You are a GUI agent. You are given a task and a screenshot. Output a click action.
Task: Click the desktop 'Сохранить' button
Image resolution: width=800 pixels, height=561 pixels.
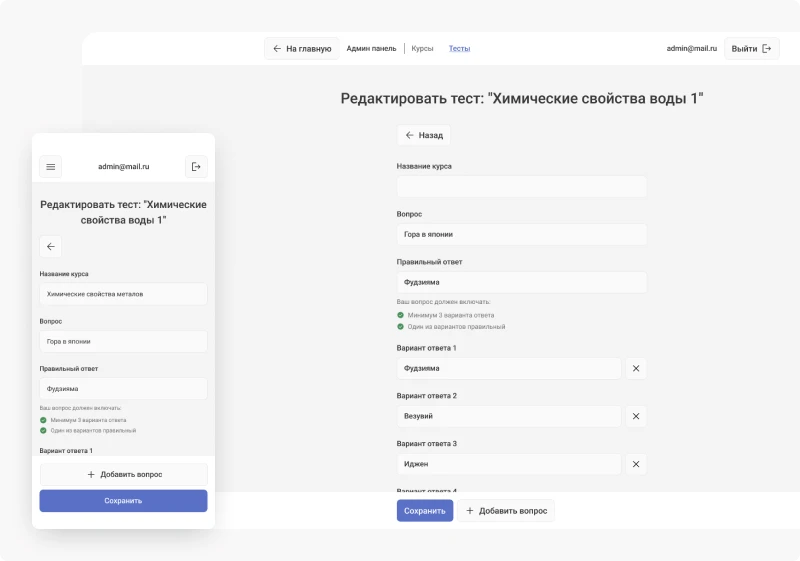coord(424,511)
